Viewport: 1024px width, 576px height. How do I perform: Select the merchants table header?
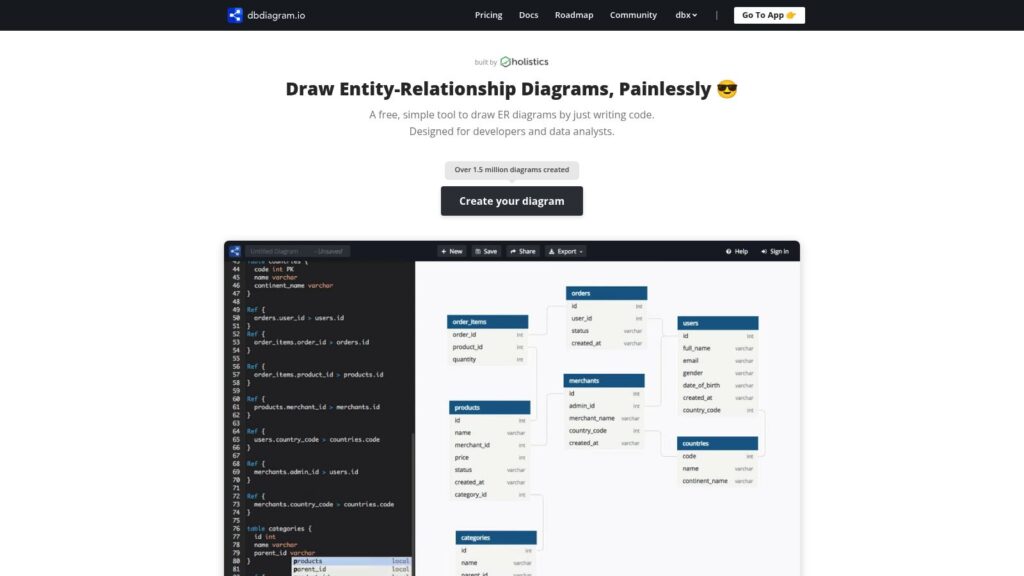point(604,381)
